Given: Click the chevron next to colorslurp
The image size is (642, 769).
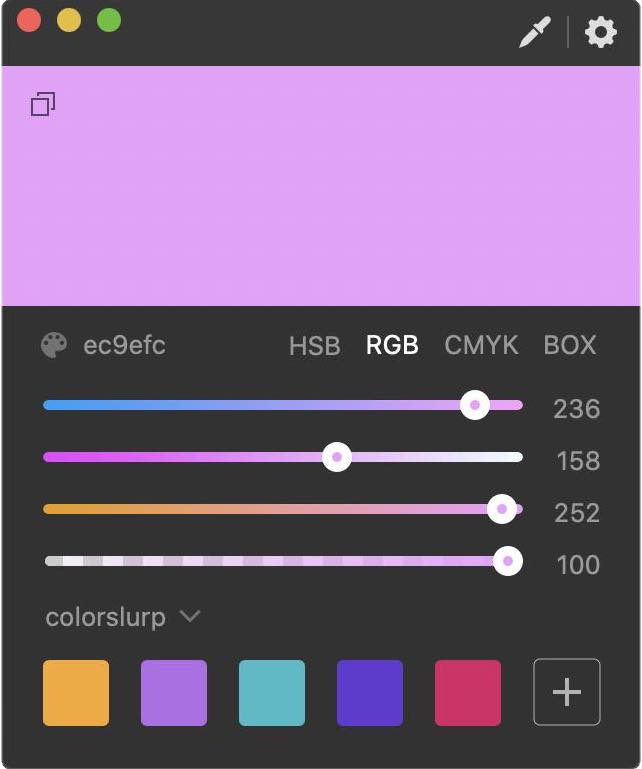Looking at the screenshot, I should point(190,617).
